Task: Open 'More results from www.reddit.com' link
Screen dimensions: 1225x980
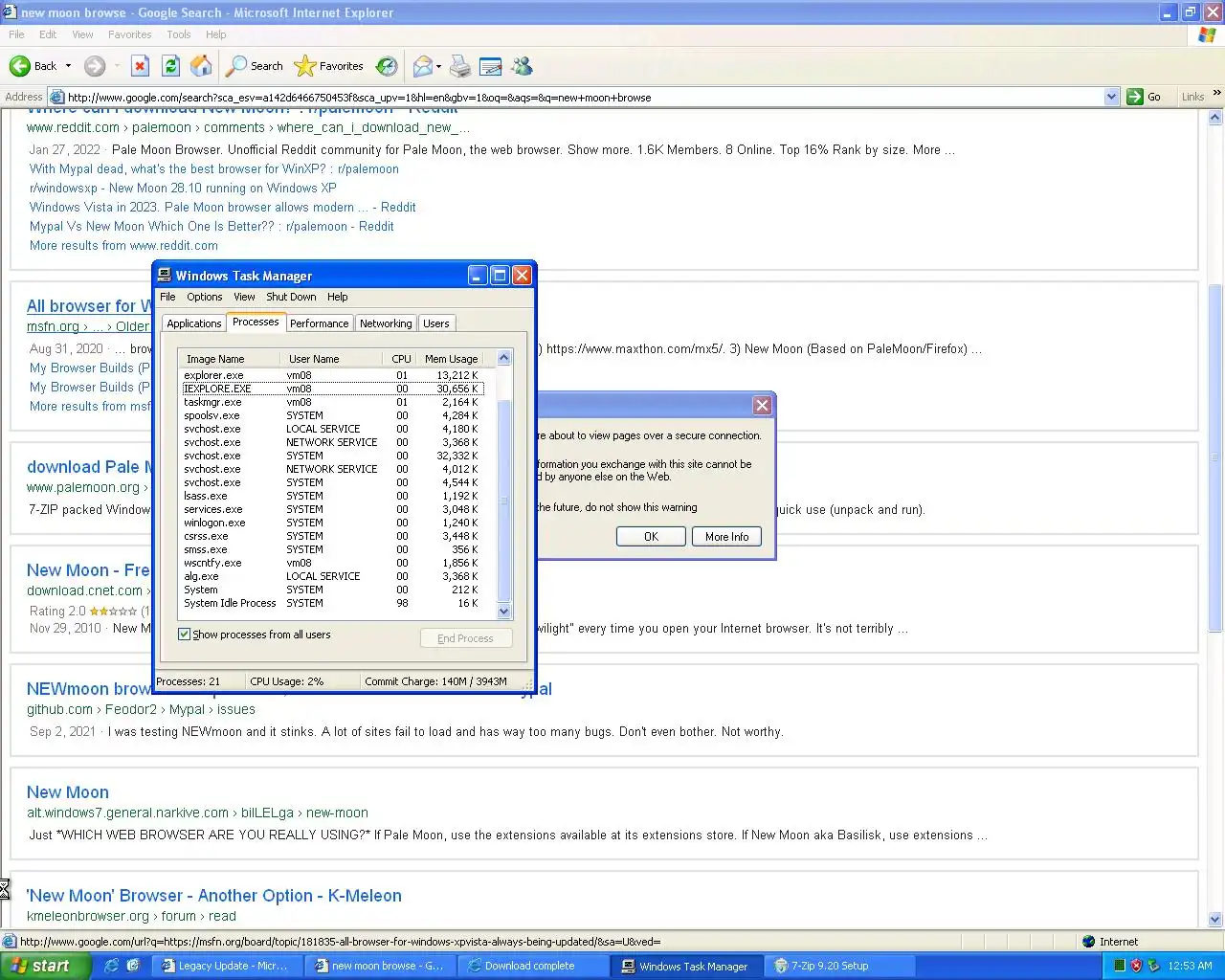Action: (x=123, y=245)
